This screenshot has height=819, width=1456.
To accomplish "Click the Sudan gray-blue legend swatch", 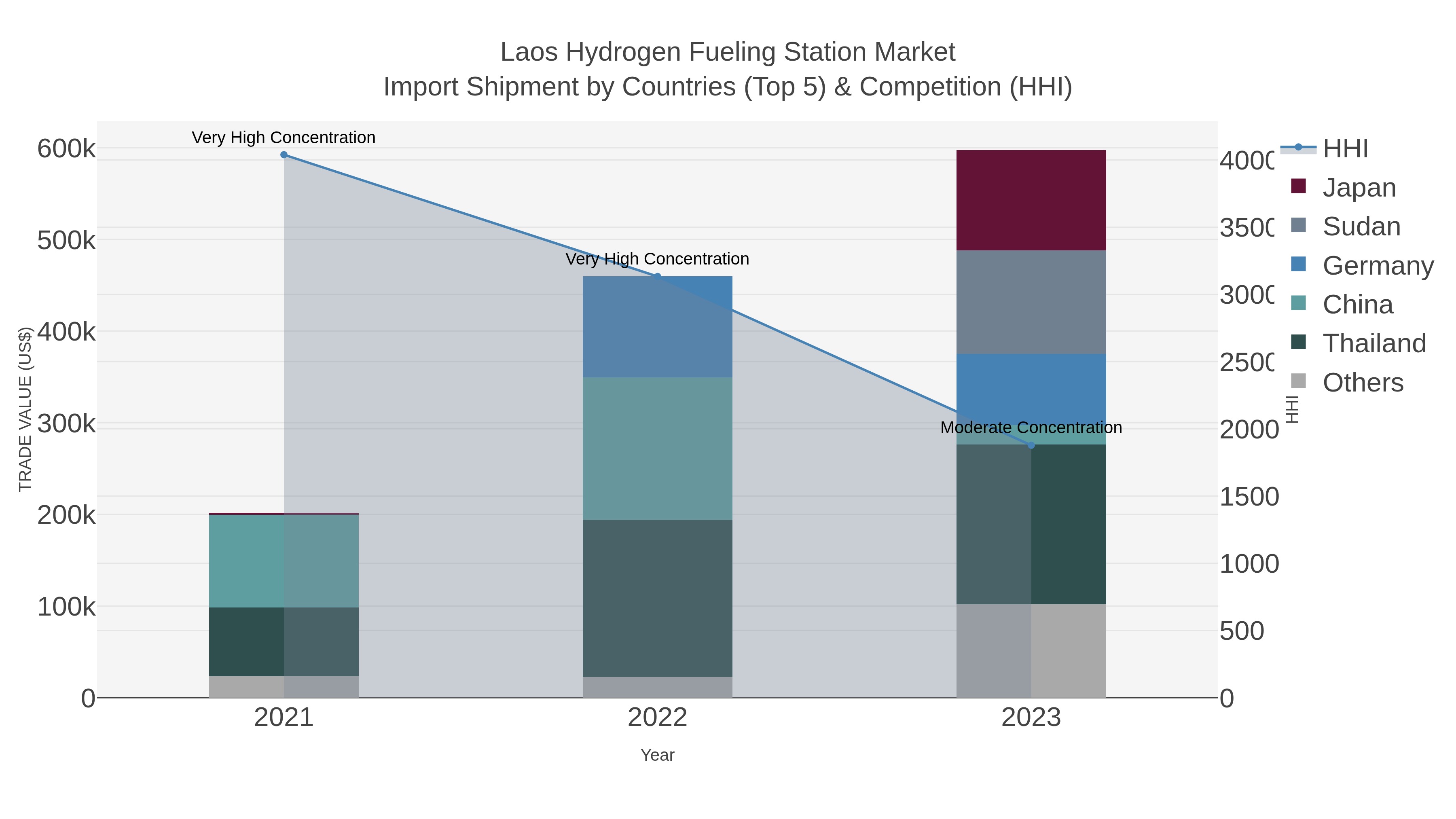I will [1299, 225].
